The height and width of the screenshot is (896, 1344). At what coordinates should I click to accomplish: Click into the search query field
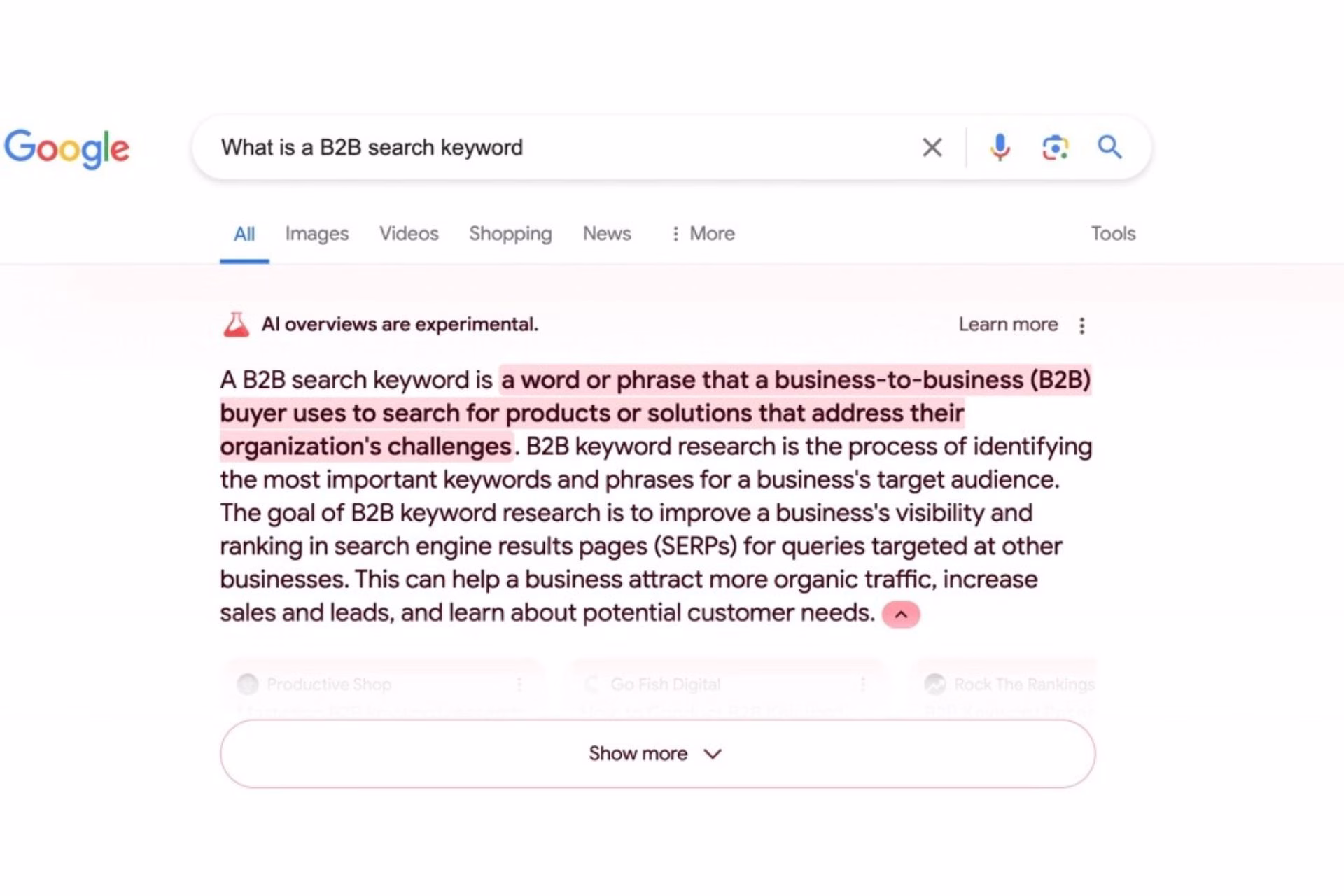point(560,148)
